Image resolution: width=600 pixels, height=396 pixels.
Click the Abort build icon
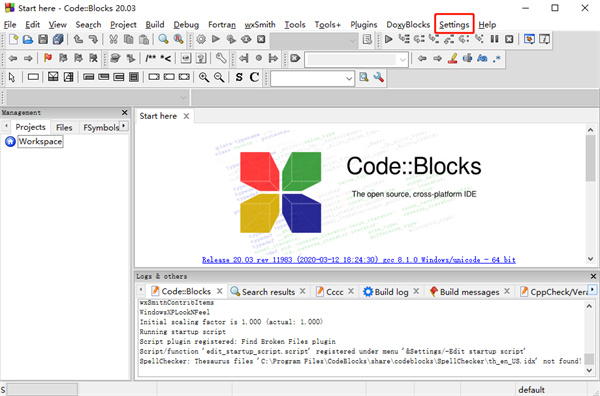[x=261, y=39]
